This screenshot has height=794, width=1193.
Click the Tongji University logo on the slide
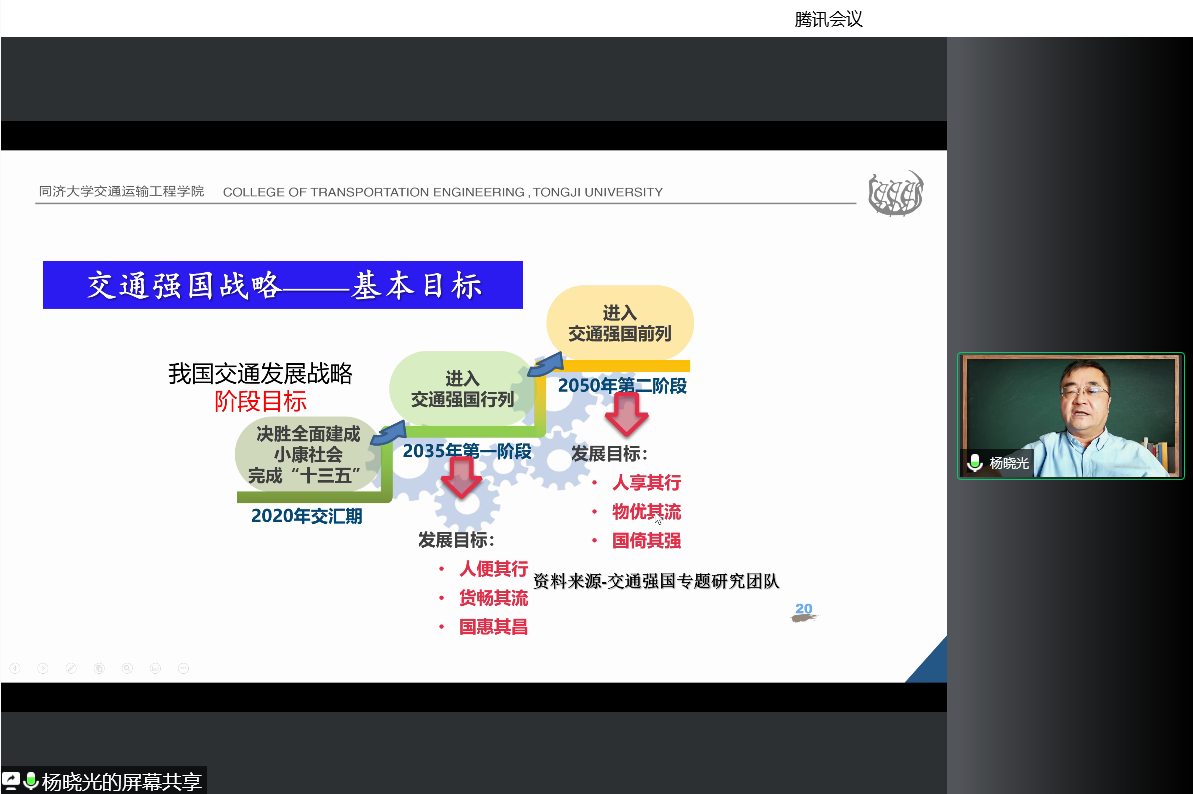tap(895, 193)
